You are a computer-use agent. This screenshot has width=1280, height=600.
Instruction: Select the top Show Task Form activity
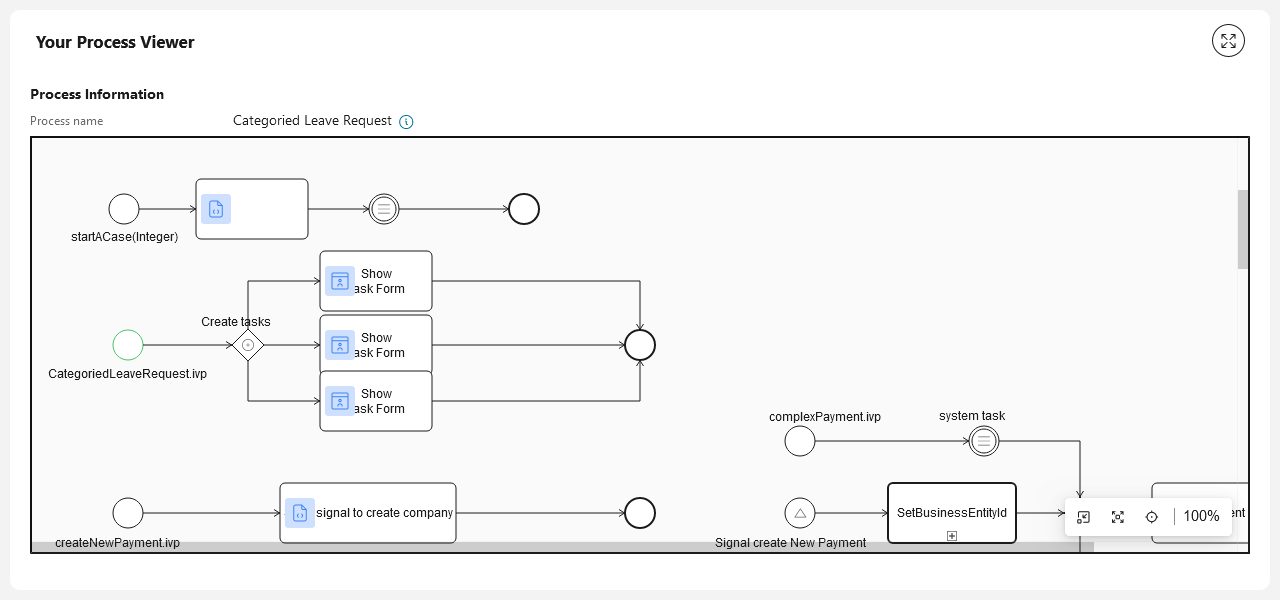coord(376,281)
